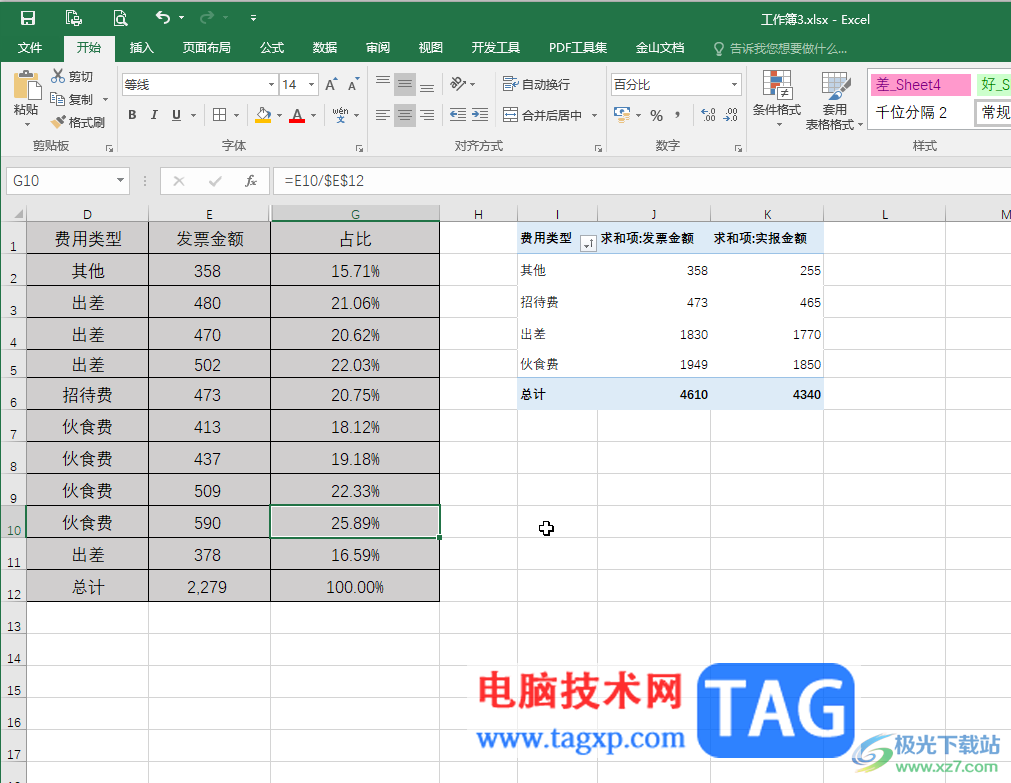Switch to the 插入 ribbon tab

pyautogui.click(x=141, y=48)
